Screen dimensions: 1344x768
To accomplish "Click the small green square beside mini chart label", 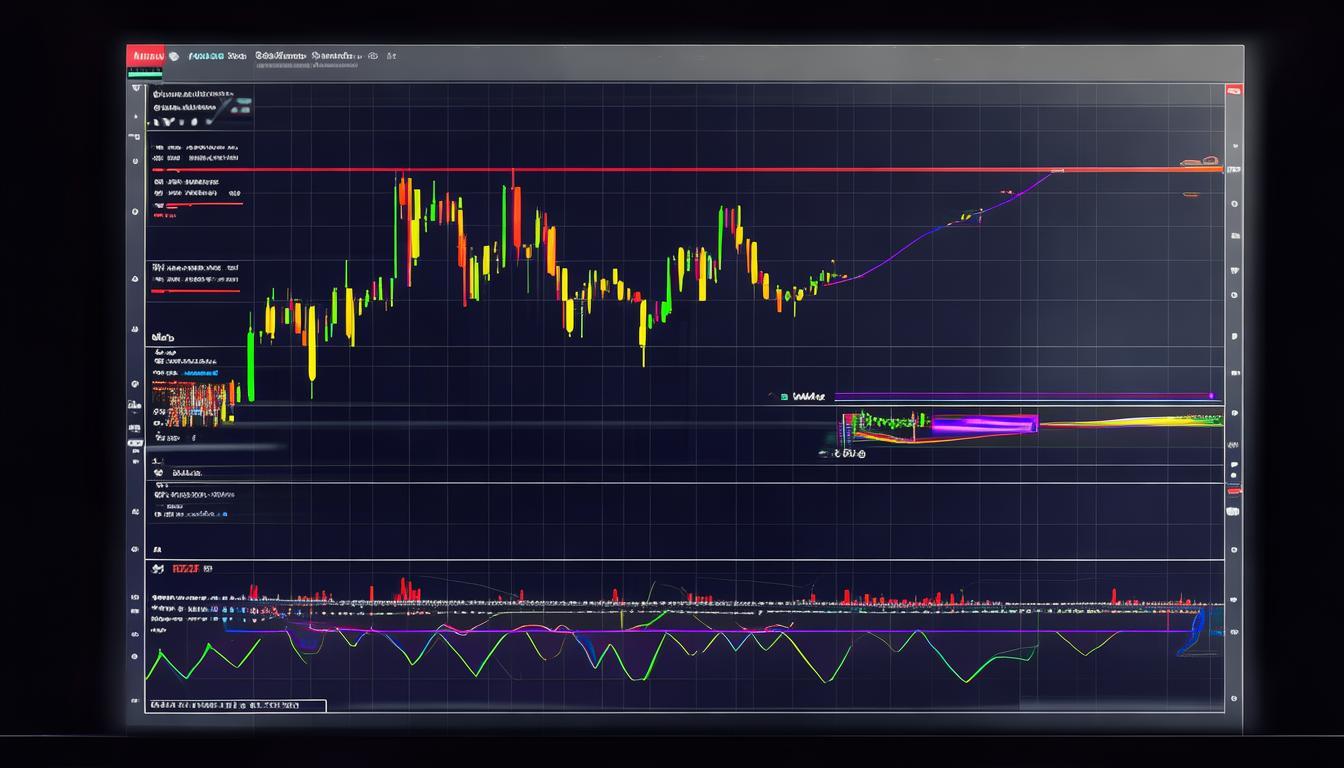I will [x=783, y=397].
